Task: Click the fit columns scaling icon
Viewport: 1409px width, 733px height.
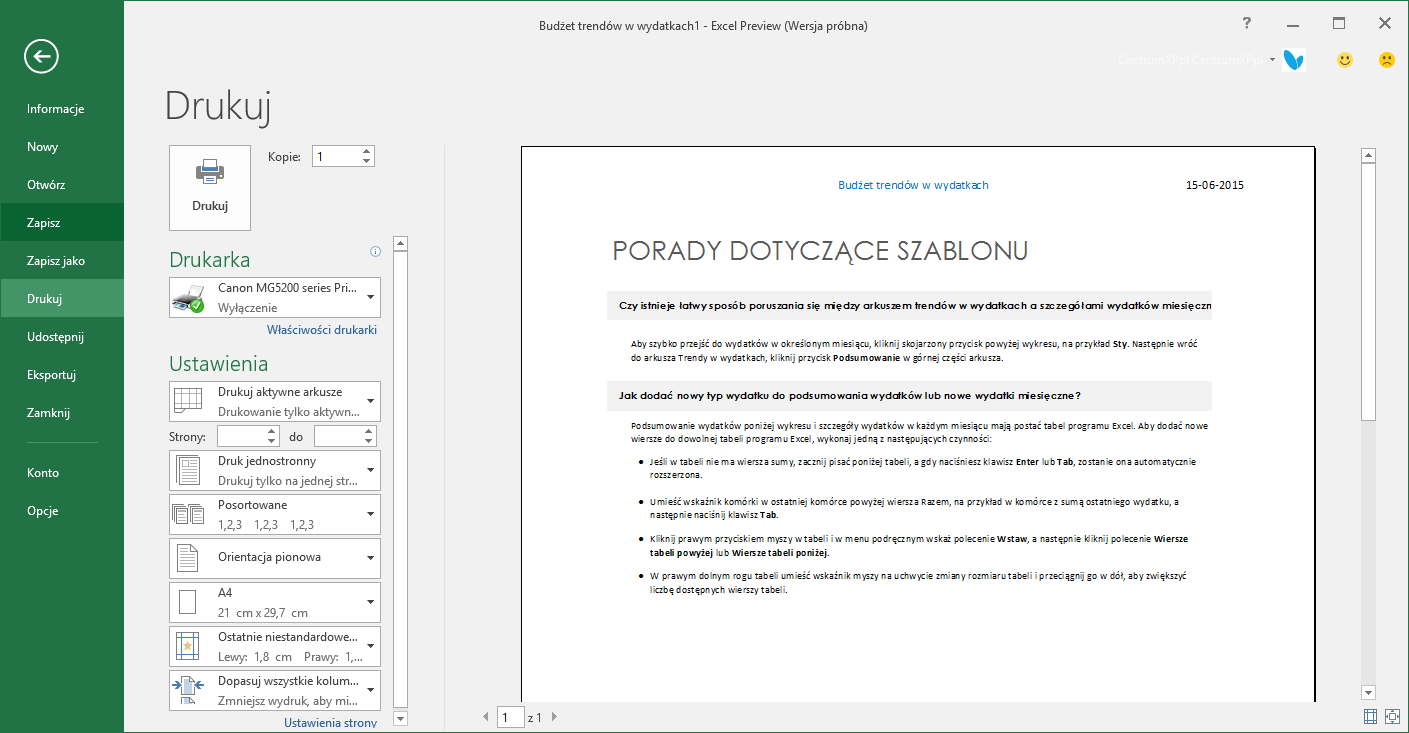Action: [188, 690]
